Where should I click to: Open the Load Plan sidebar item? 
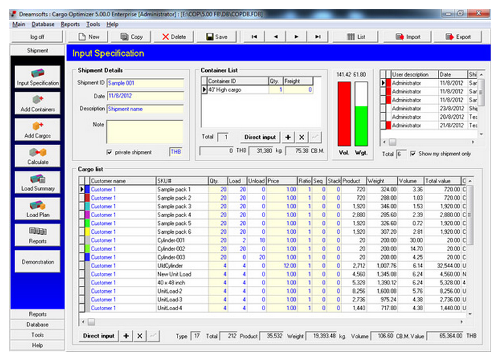(x=38, y=209)
